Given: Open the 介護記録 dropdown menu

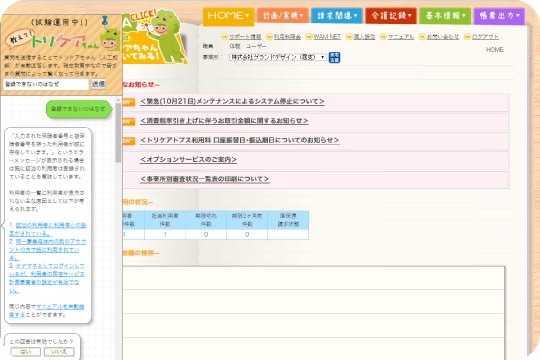Looking at the screenshot, I should 391,16.
